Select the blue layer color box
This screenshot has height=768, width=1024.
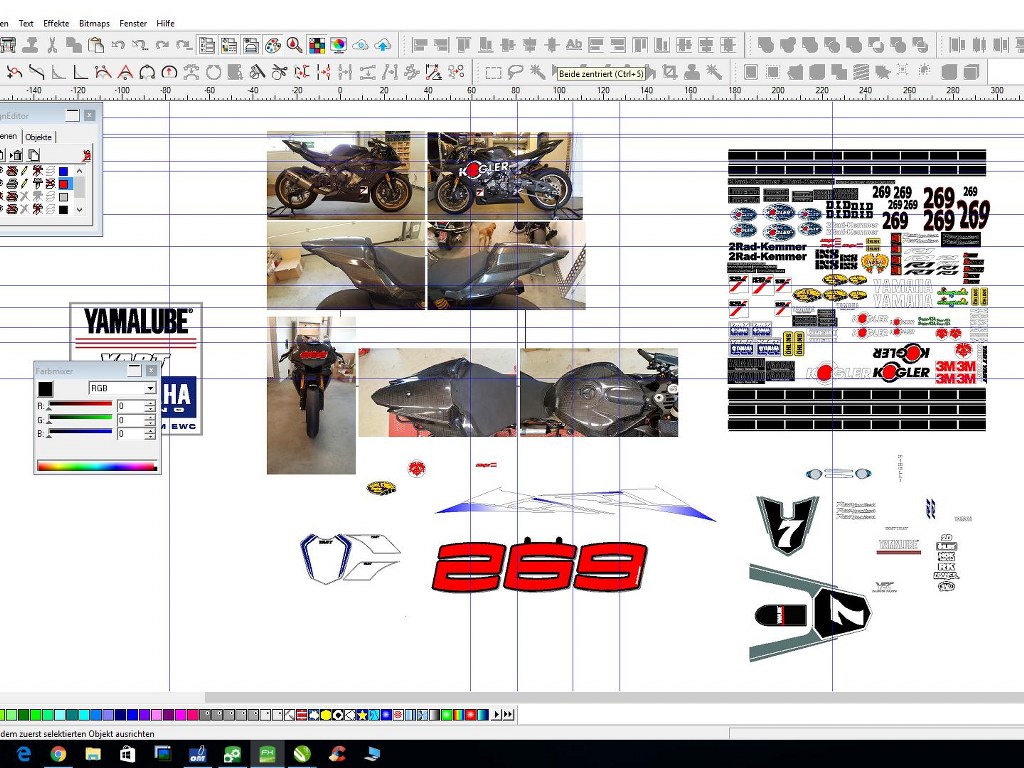click(x=64, y=171)
